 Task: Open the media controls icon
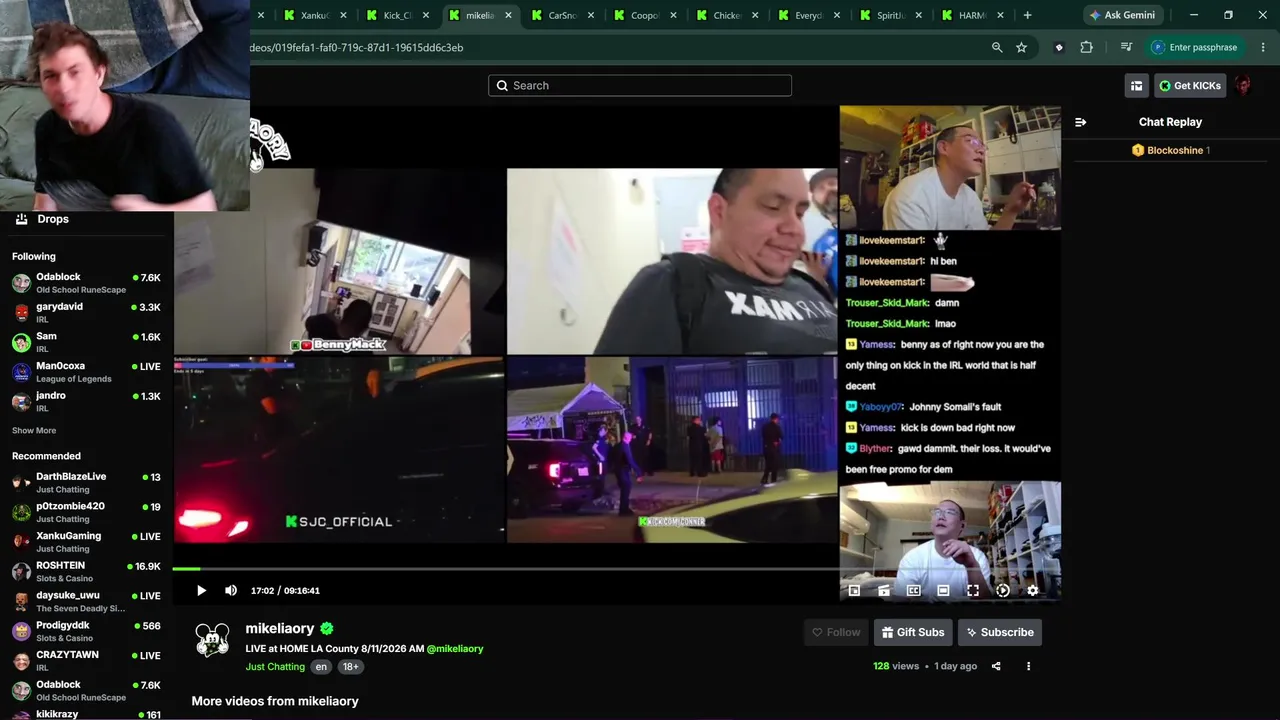click(1126, 47)
